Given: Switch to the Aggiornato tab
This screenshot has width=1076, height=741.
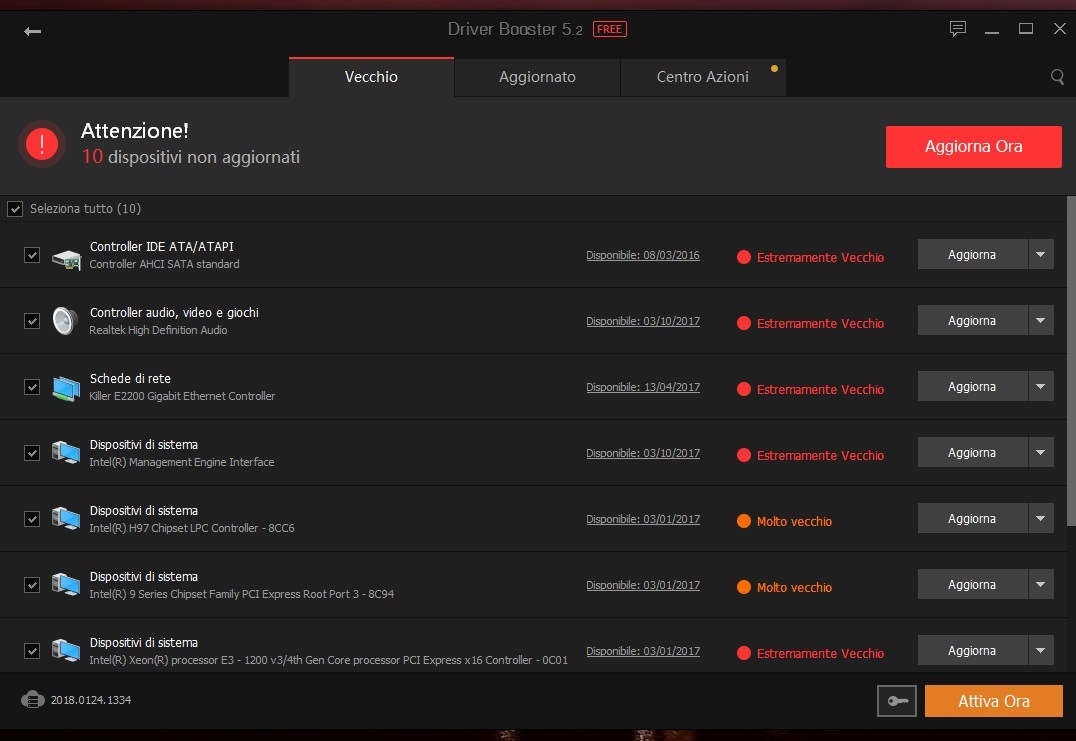Looking at the screenshot, I should click(537, 77).
